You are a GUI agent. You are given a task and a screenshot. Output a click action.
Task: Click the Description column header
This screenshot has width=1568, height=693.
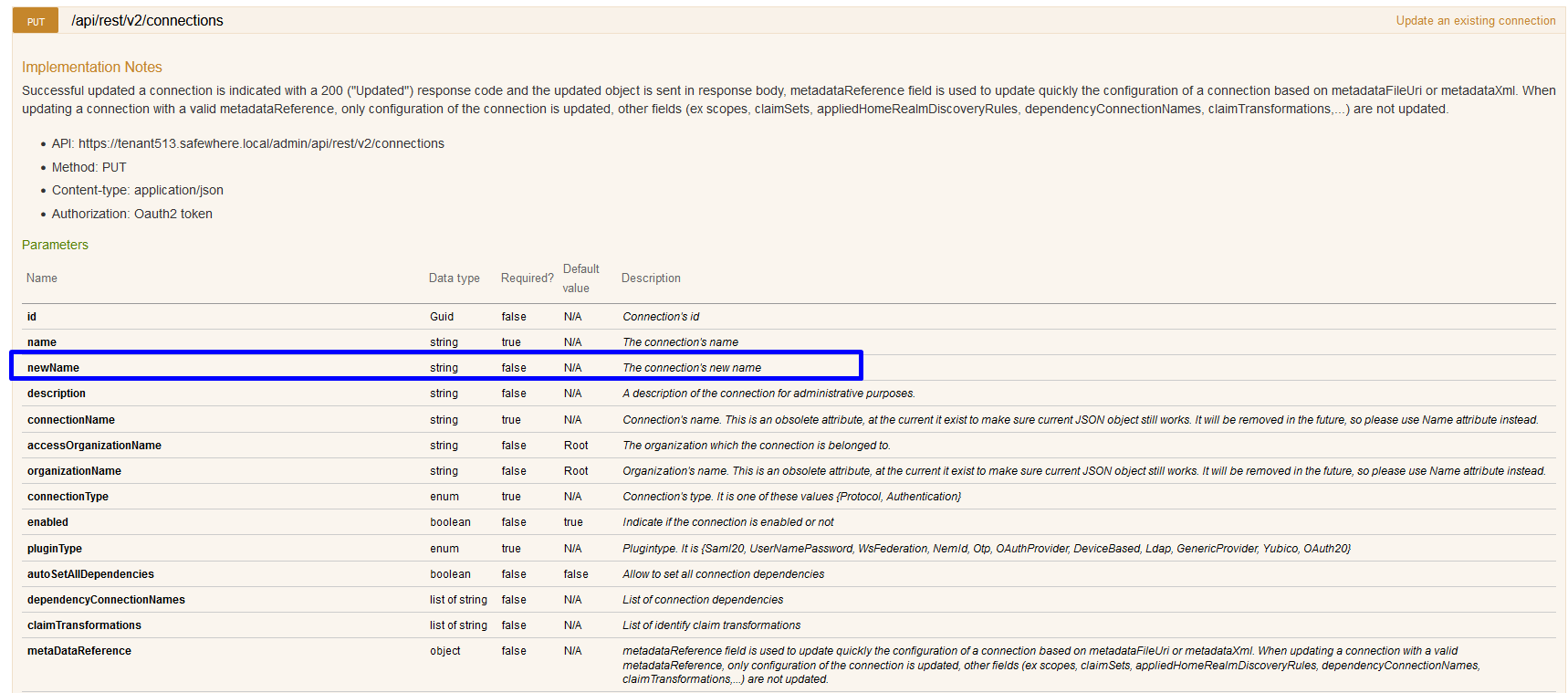point(651,278)
